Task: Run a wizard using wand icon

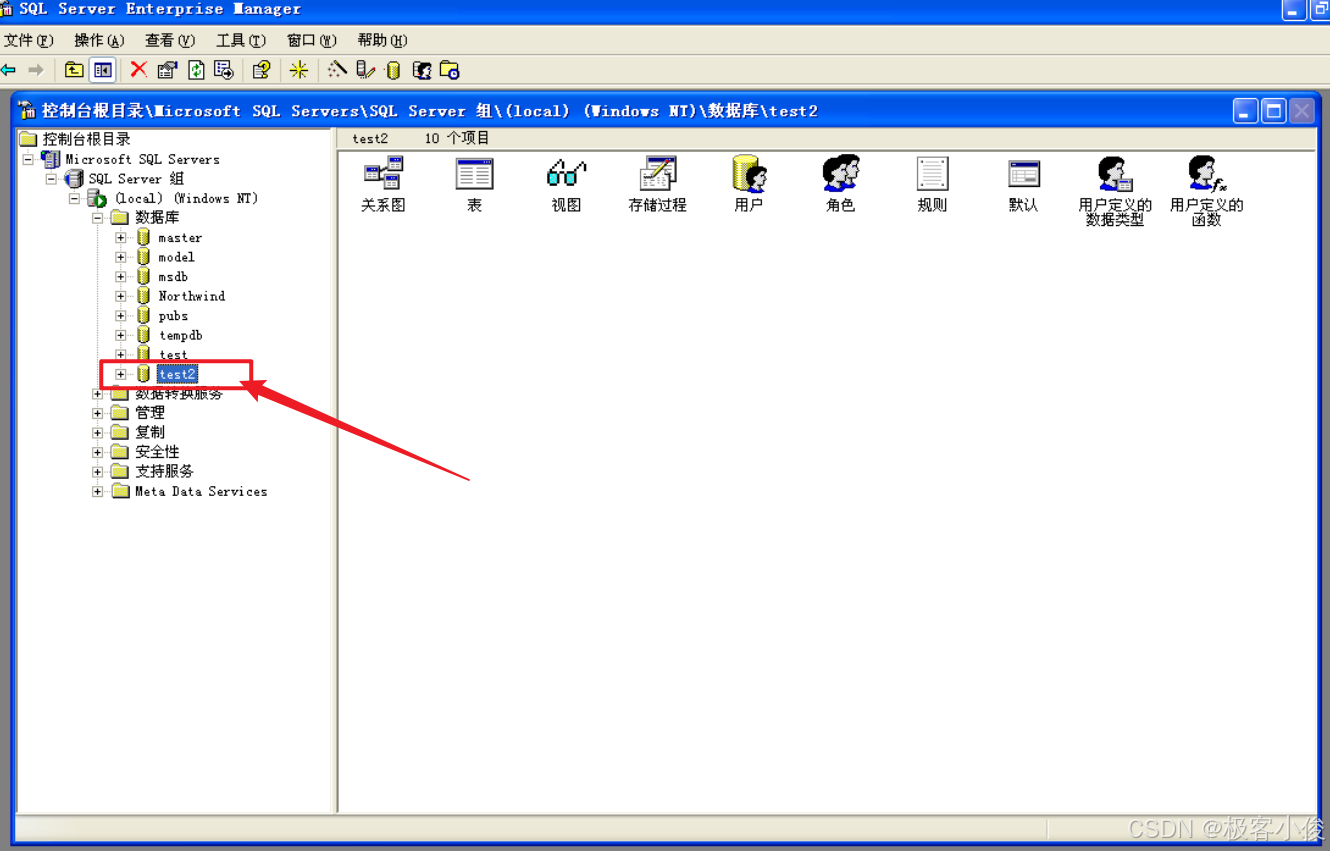Action: pyautogui.click(x=337, y=70)
